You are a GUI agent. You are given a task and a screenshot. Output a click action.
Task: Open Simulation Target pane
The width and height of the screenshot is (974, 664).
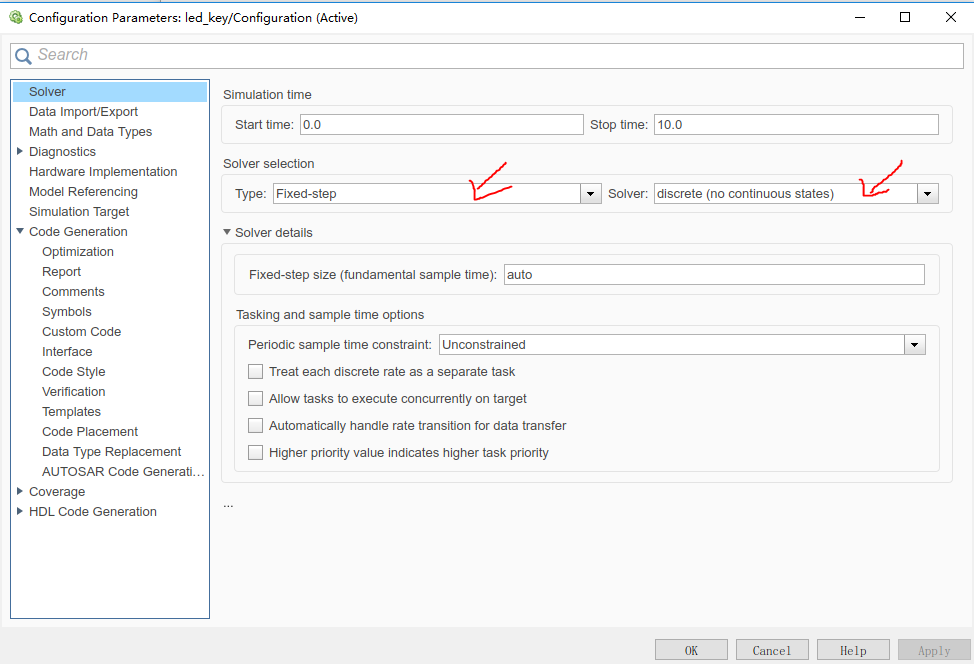pos(79,212)
